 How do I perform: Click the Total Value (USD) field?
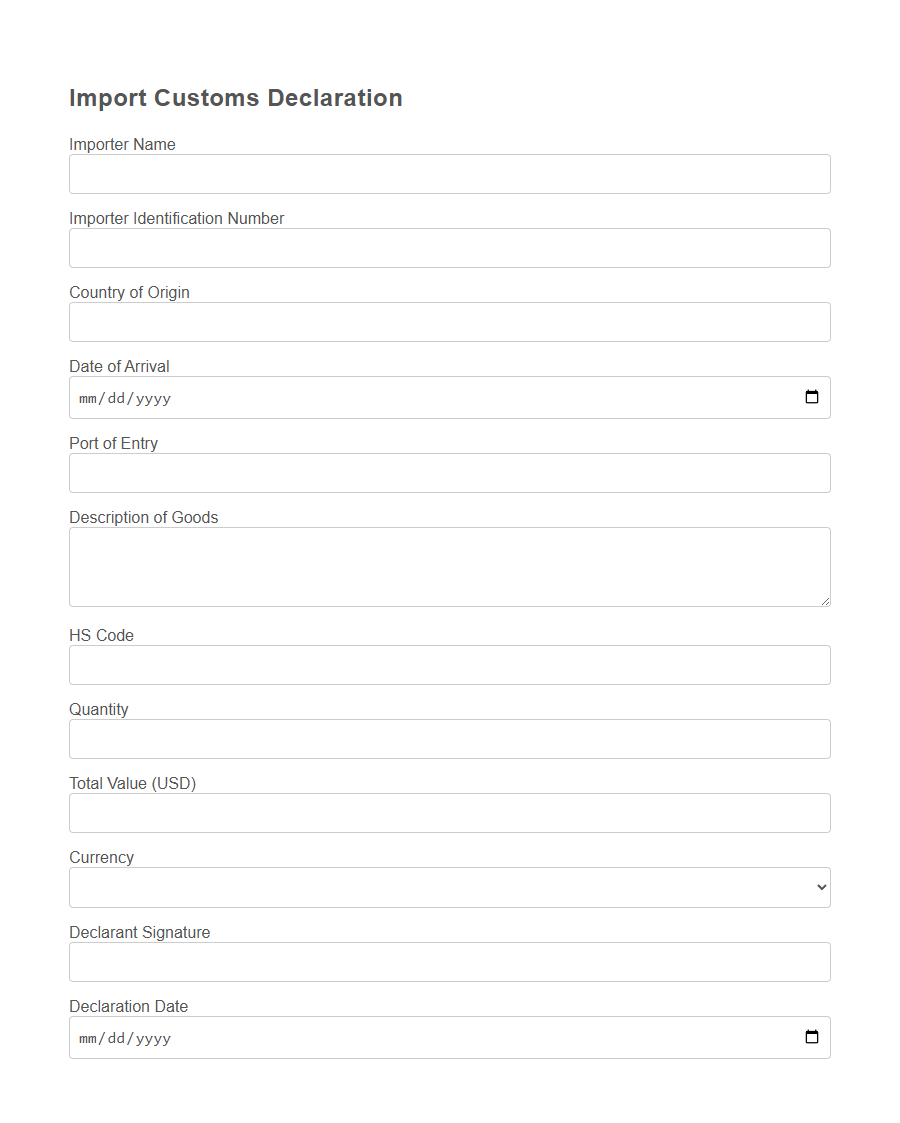450,813
